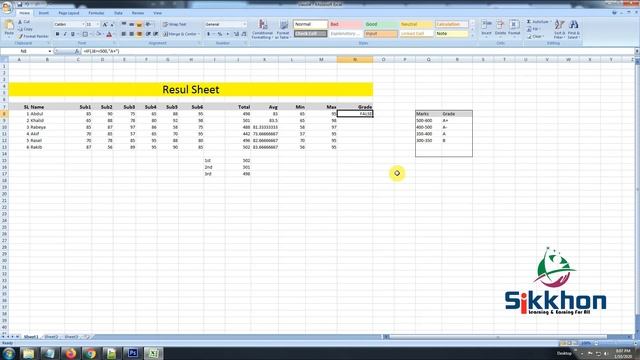
Task: Click the Percent Style icon
Action: click(220, 34)
